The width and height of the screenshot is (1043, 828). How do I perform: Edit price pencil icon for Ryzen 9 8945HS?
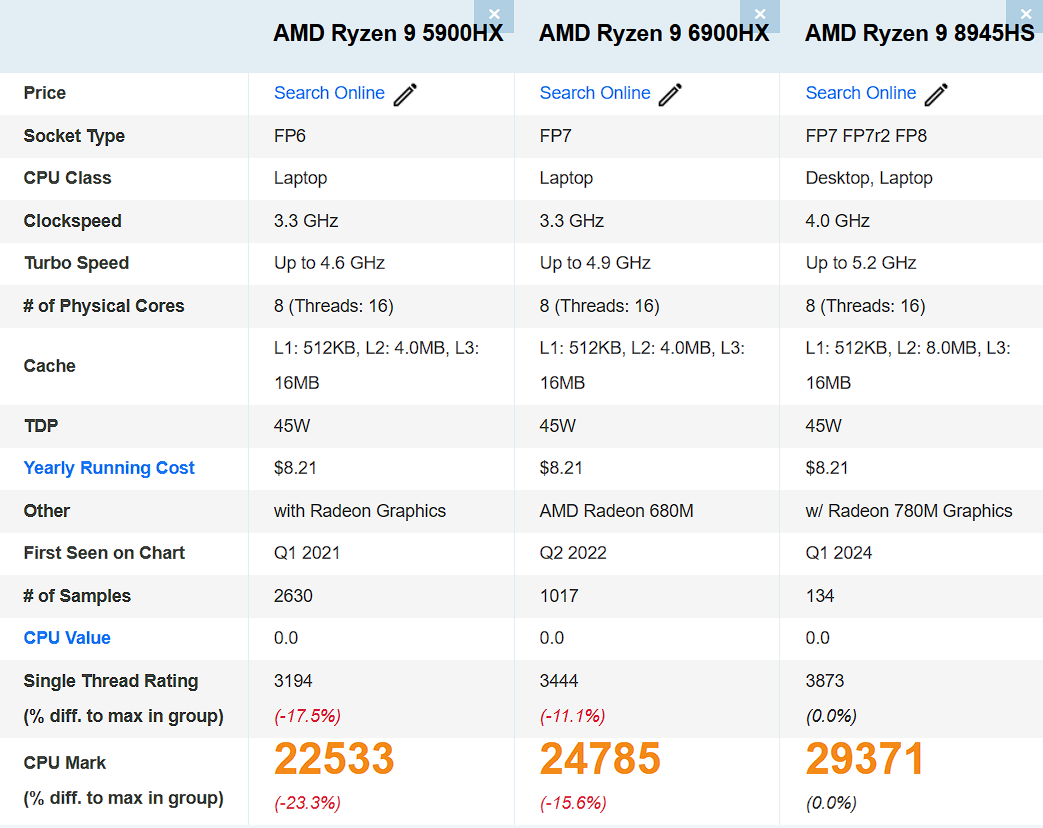point(937,94)
